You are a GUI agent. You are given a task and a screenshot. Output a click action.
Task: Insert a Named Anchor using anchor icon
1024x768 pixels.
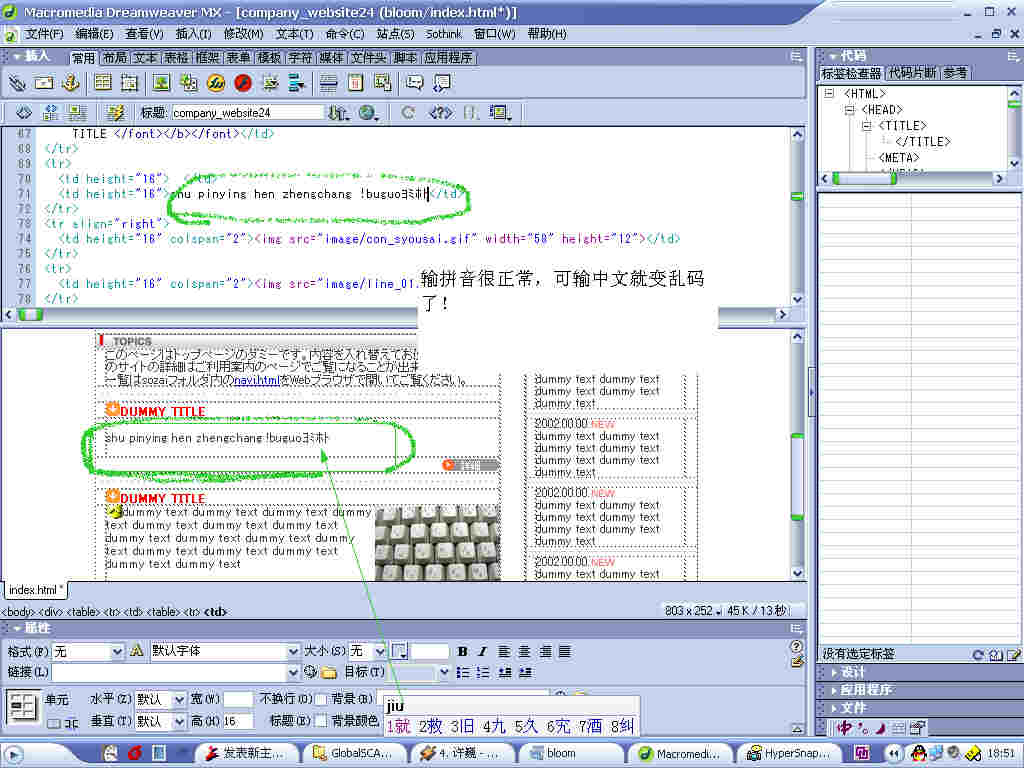71,83
